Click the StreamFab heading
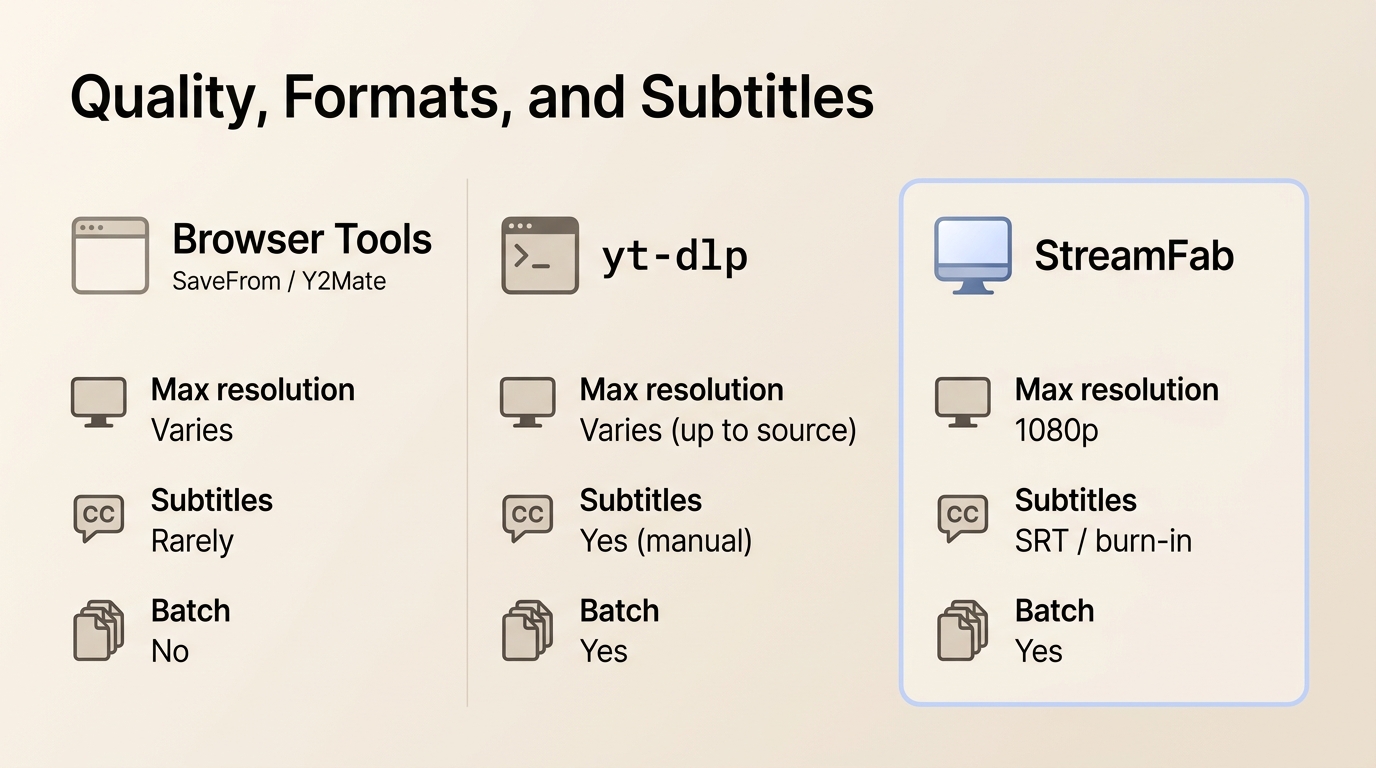The height and width of the screenshot is (768, 1376). pos(1134,256)
